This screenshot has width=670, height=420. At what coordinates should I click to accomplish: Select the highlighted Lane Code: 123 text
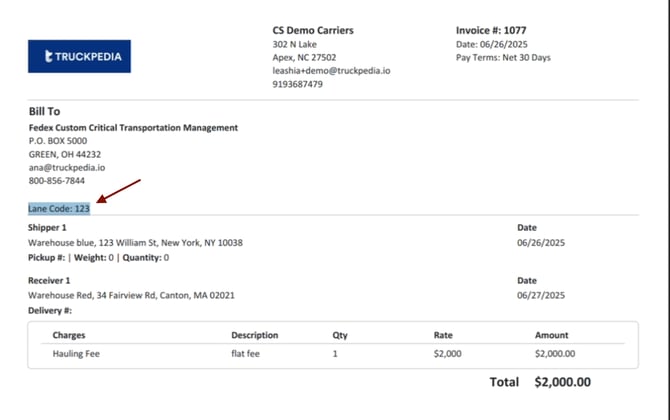[59, 208]
